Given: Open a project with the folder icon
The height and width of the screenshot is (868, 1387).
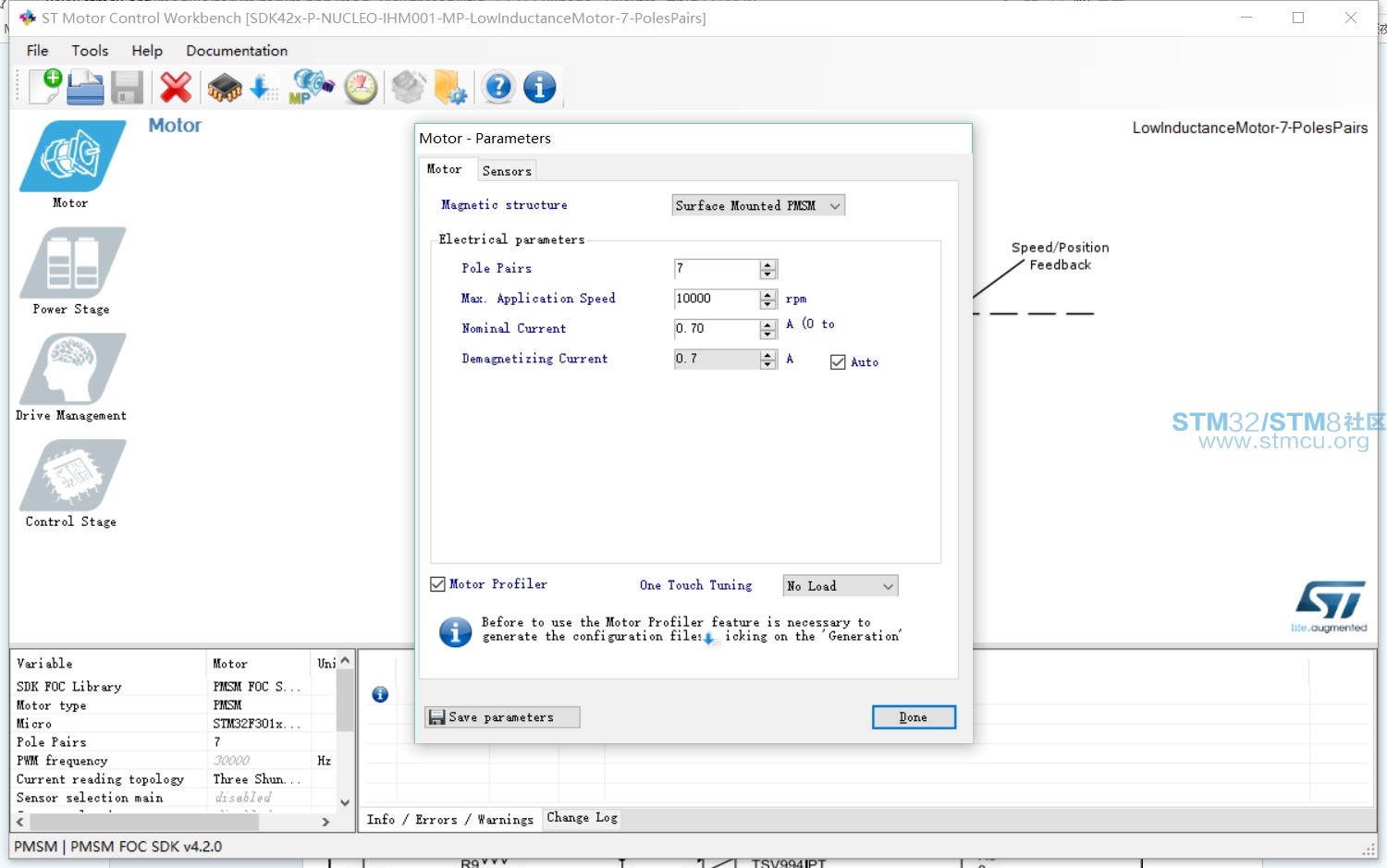Looking at the screenshot, I should click(85, 87).
